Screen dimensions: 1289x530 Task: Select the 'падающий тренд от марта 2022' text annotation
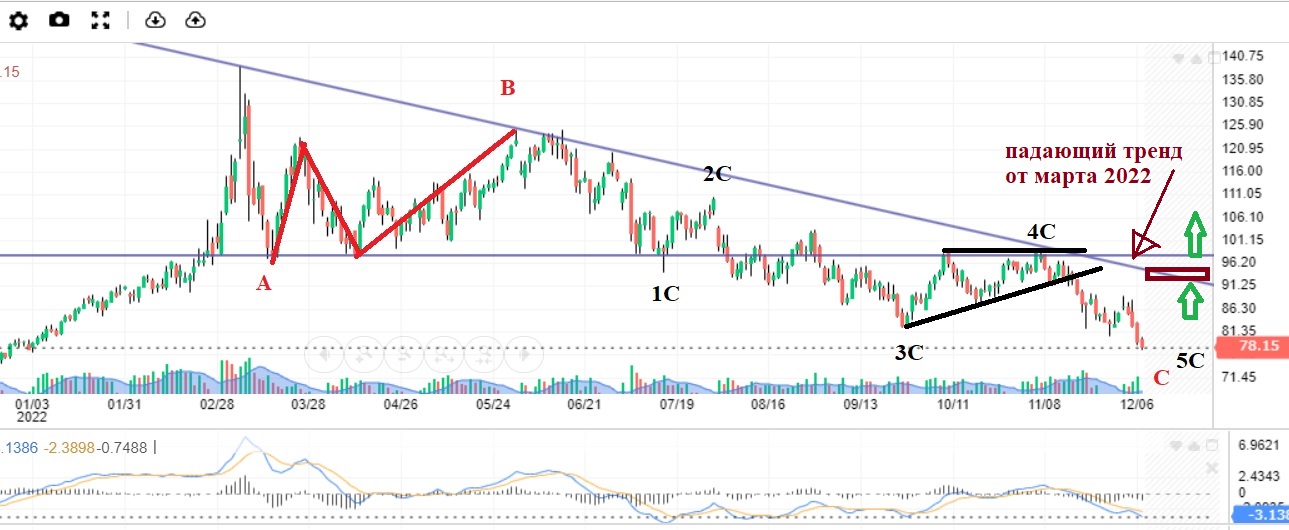1093,164
